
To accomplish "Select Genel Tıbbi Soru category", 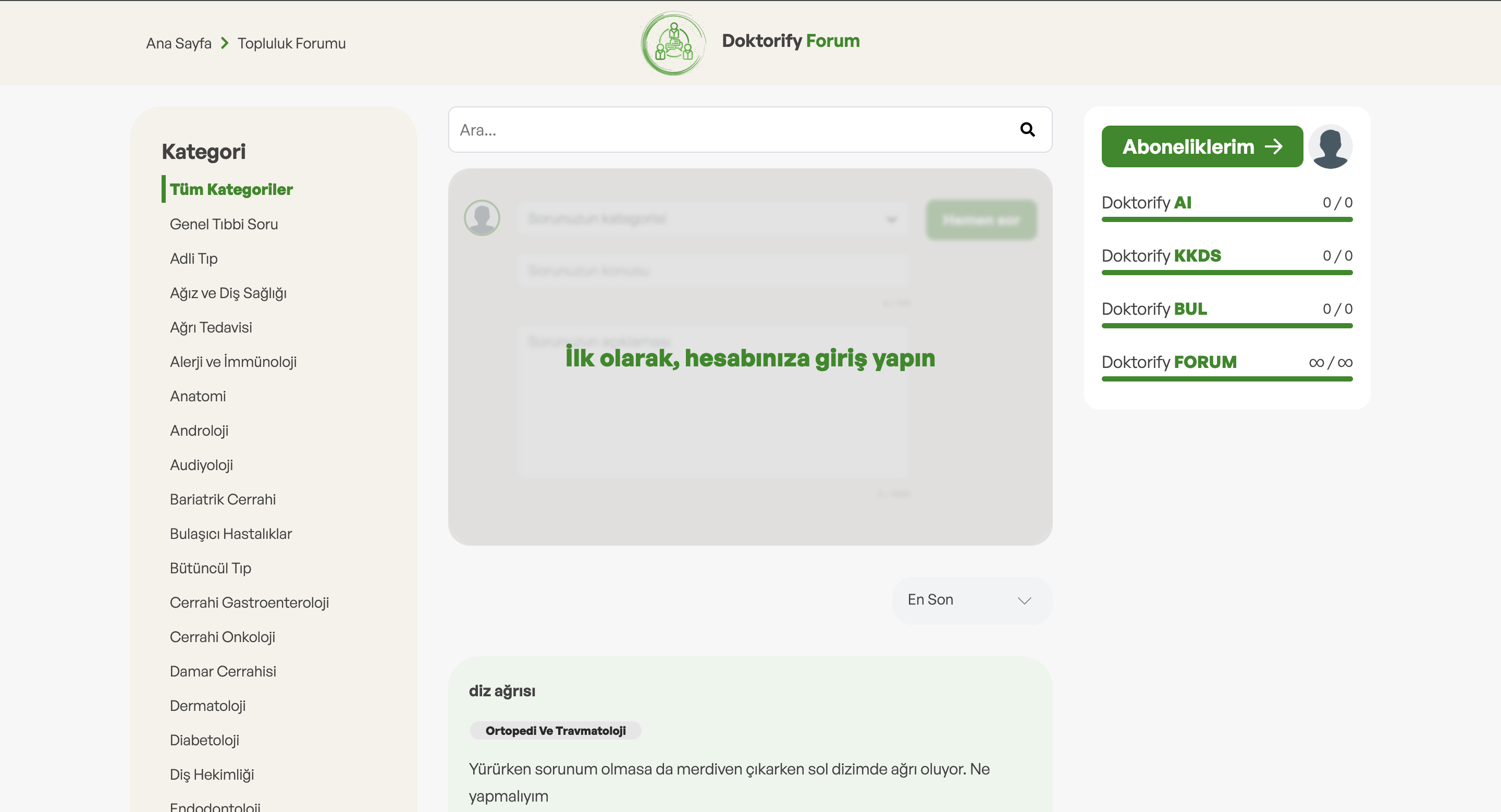I will 224,224.
